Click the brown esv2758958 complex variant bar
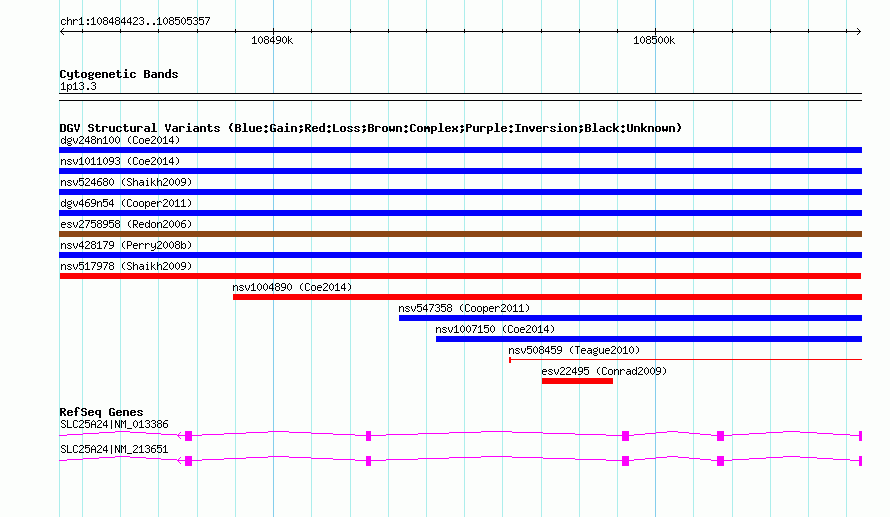 pyautogui.click(x=460, y=234)
